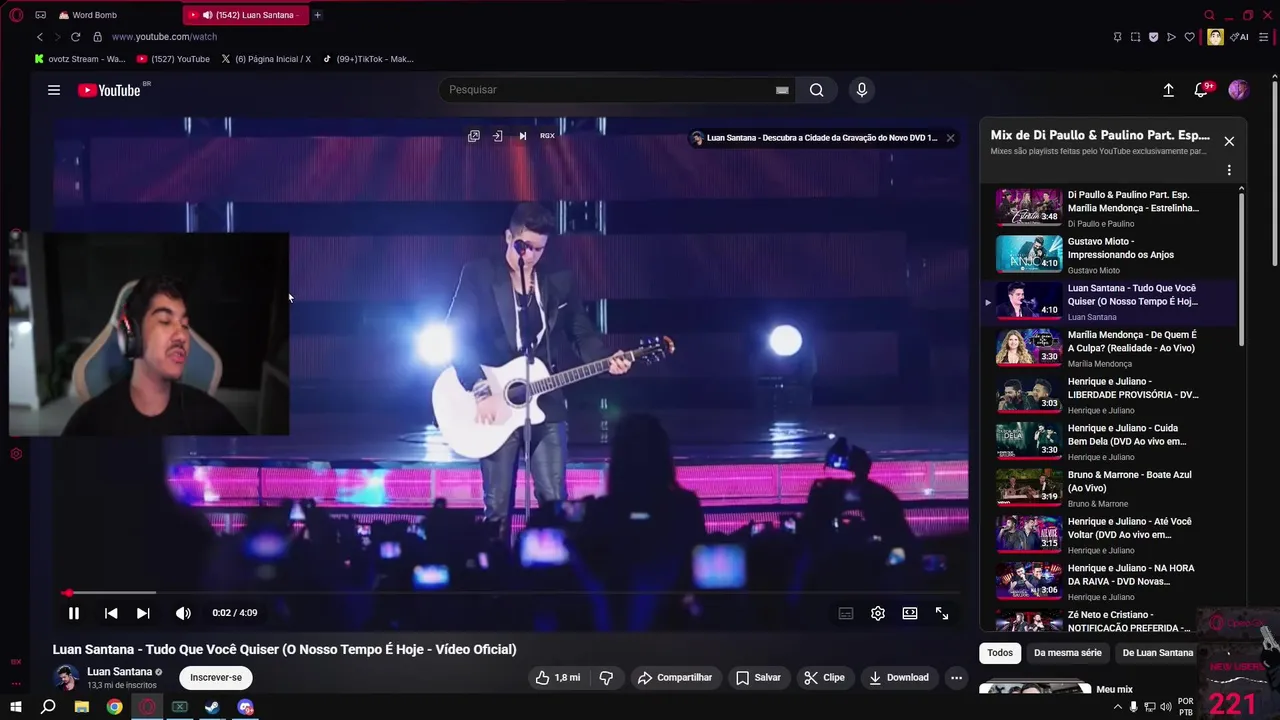1280x720 pixels.
Task: Close the mix playlist panel
Action: coord(1229,141)
